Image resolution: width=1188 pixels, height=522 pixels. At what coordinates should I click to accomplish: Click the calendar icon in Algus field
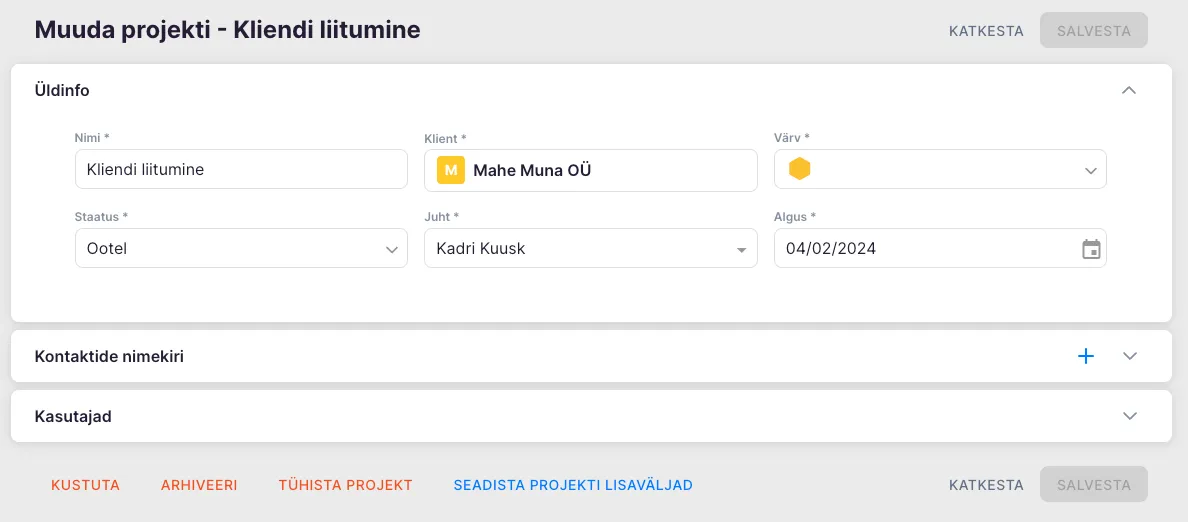(1091, 249)
